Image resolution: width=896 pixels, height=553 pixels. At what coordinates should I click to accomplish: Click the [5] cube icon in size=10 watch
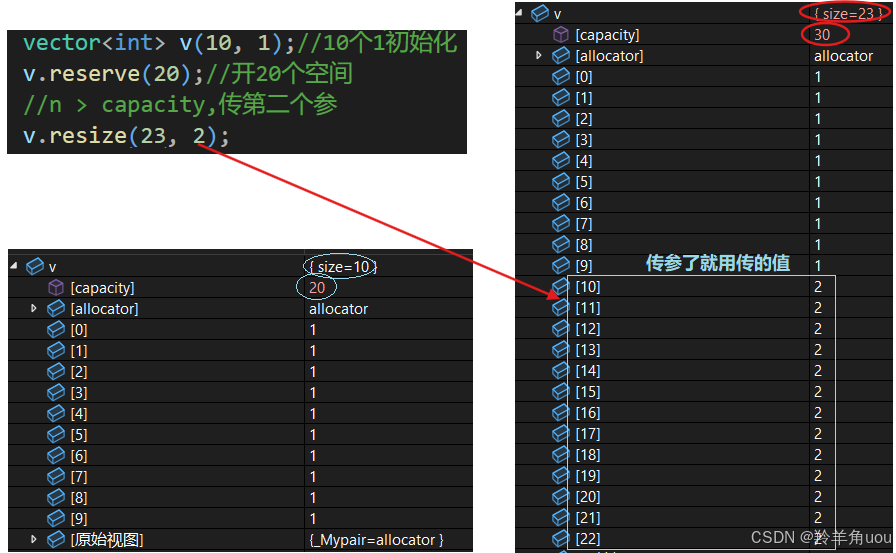(x=56, y=435)
